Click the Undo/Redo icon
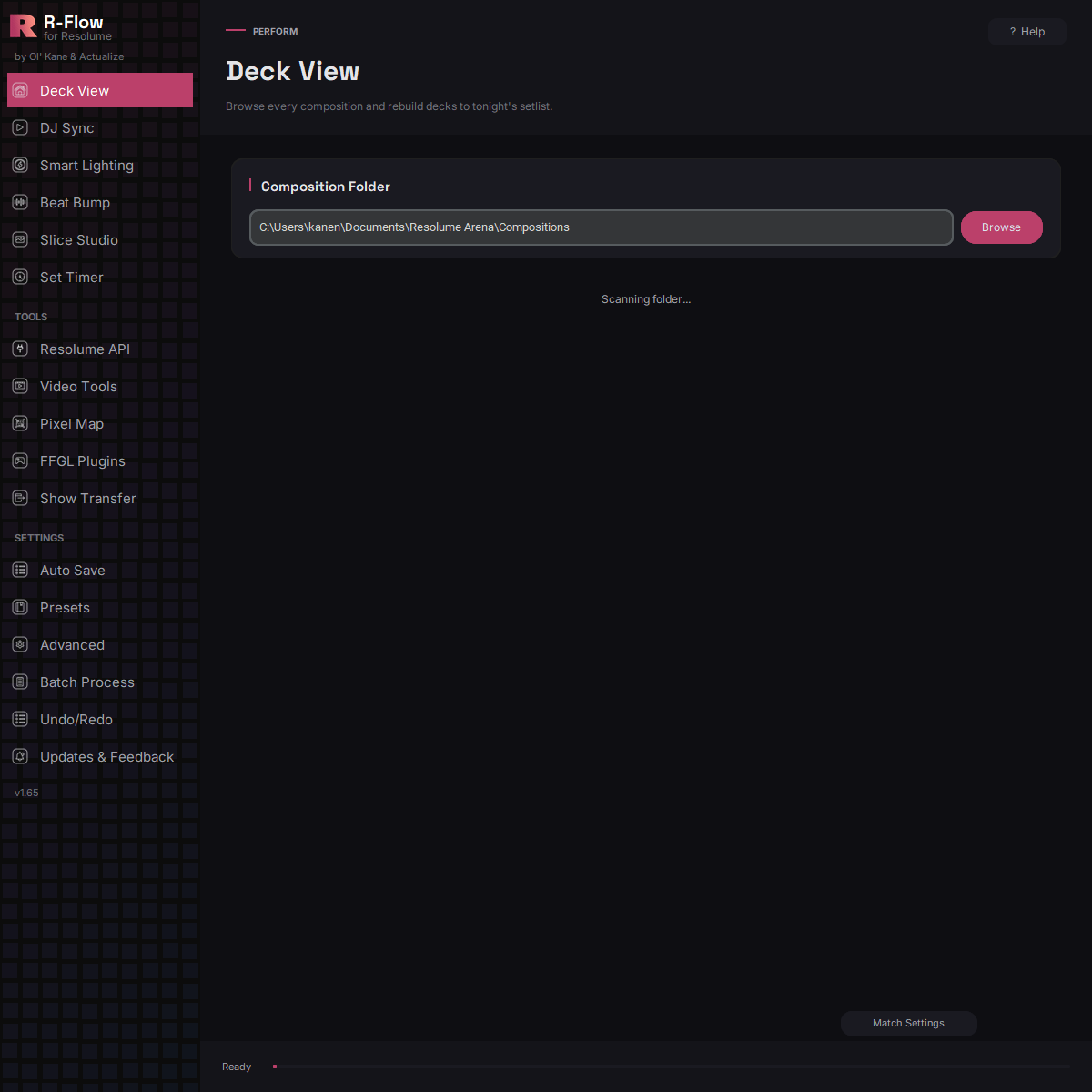The height and width of the screenshot is (1092, 1092). click(x=20, y=719)
